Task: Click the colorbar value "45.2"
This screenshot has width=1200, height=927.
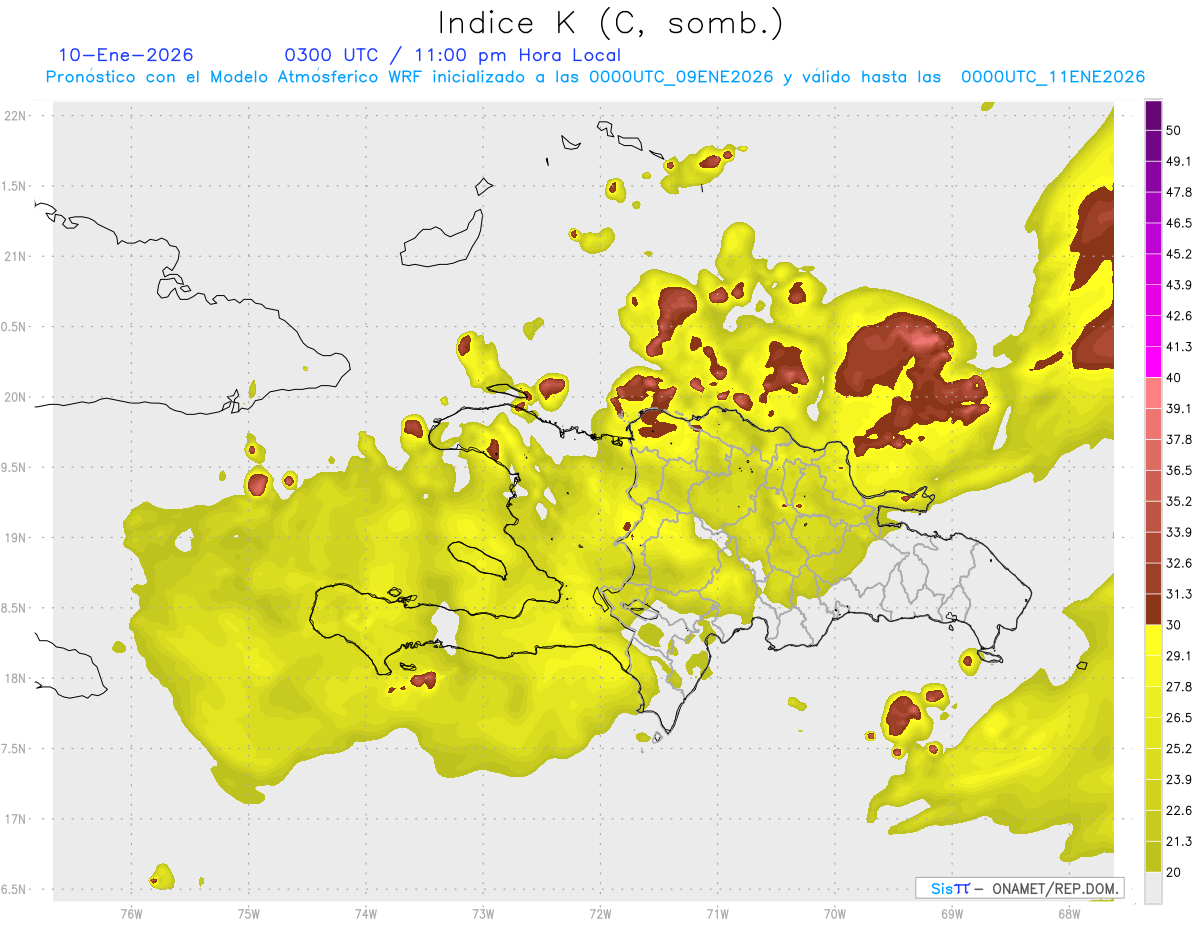Action: pos(1179,254)
